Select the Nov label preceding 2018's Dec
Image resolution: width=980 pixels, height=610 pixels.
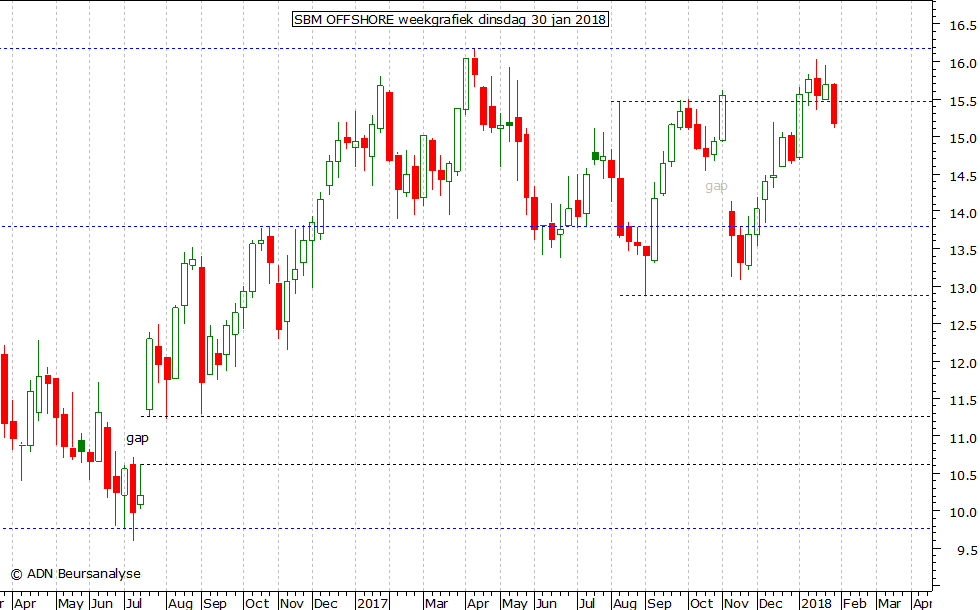736,603
